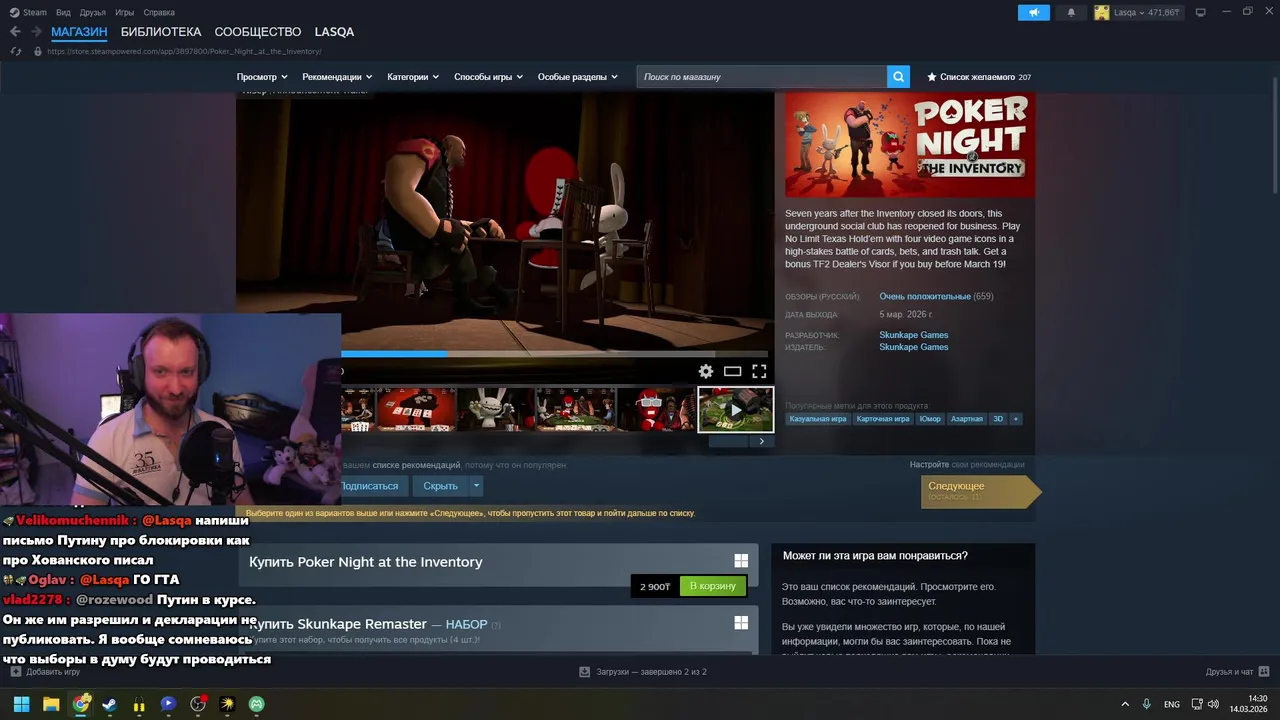Click the Азартная tag
This screenshot has height=720, width=1280.
coord(966,419)
